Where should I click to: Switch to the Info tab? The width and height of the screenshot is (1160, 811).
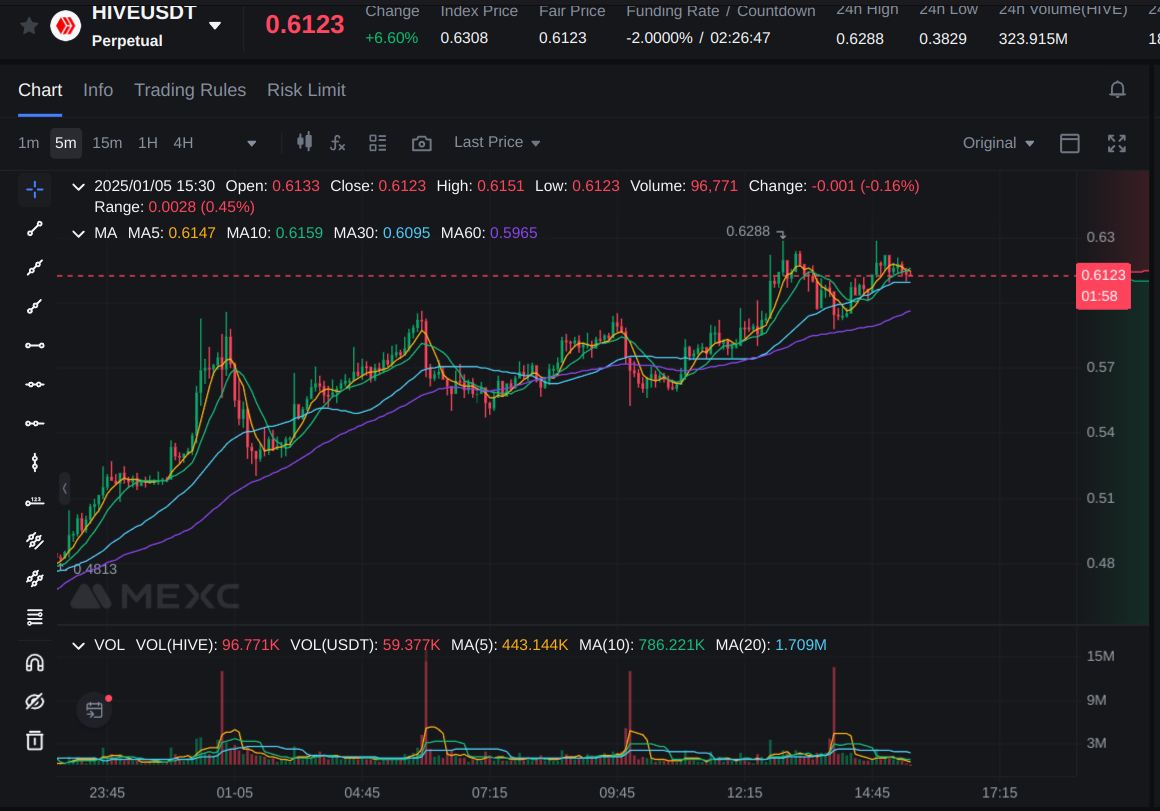[98, 90]
